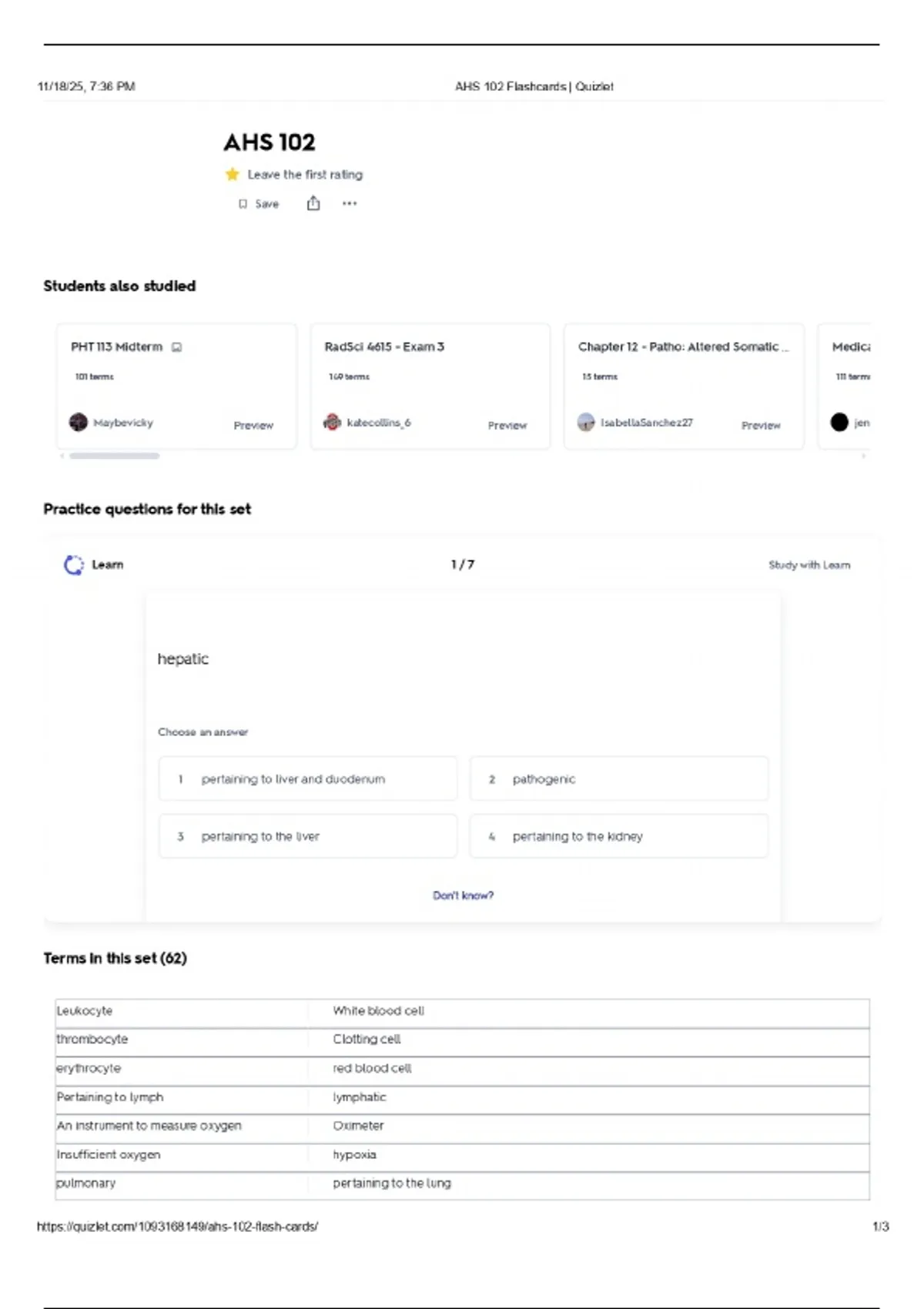Click the 'Study with Learn' link

809,565
